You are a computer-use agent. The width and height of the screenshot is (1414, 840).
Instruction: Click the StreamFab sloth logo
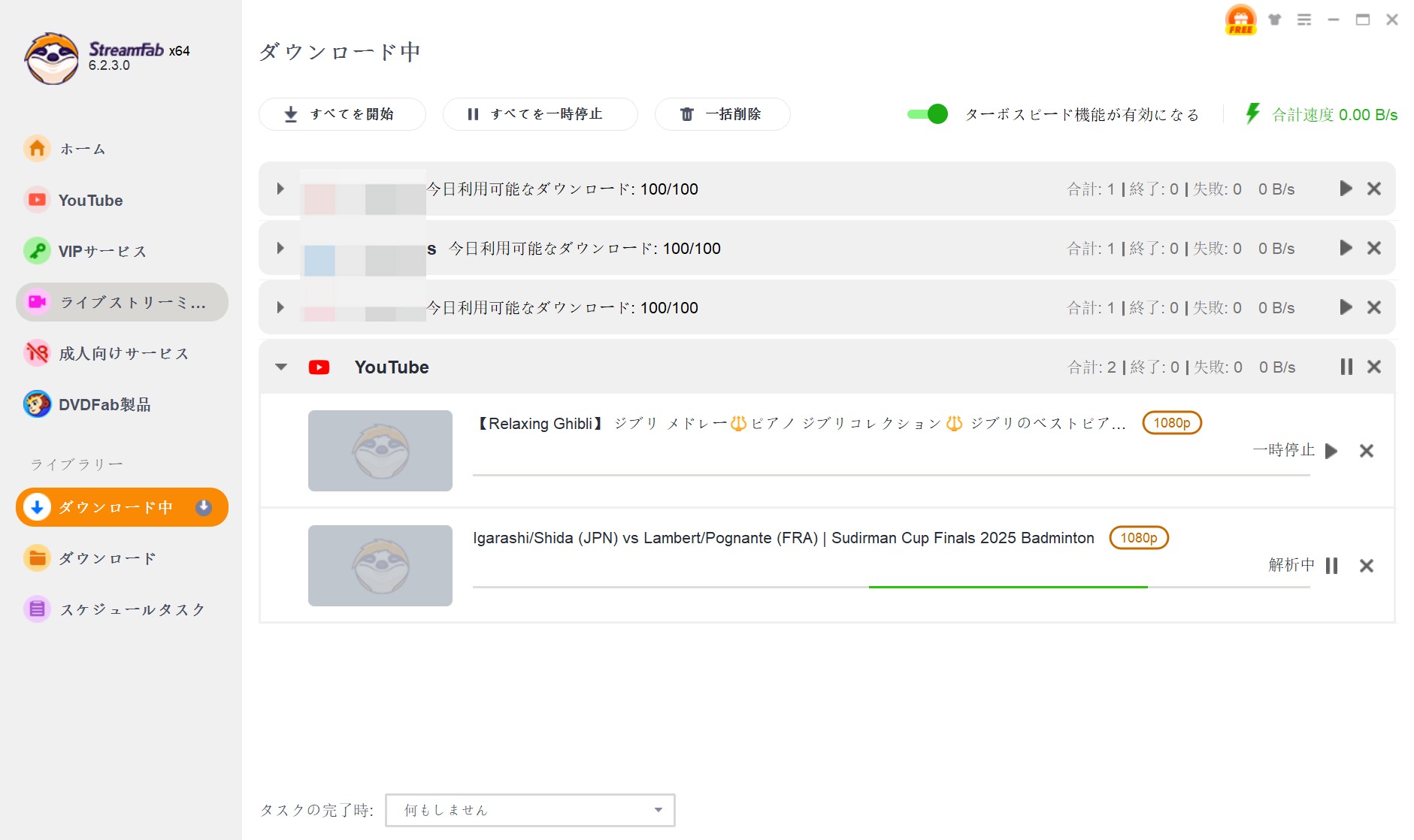pos(51,59)
